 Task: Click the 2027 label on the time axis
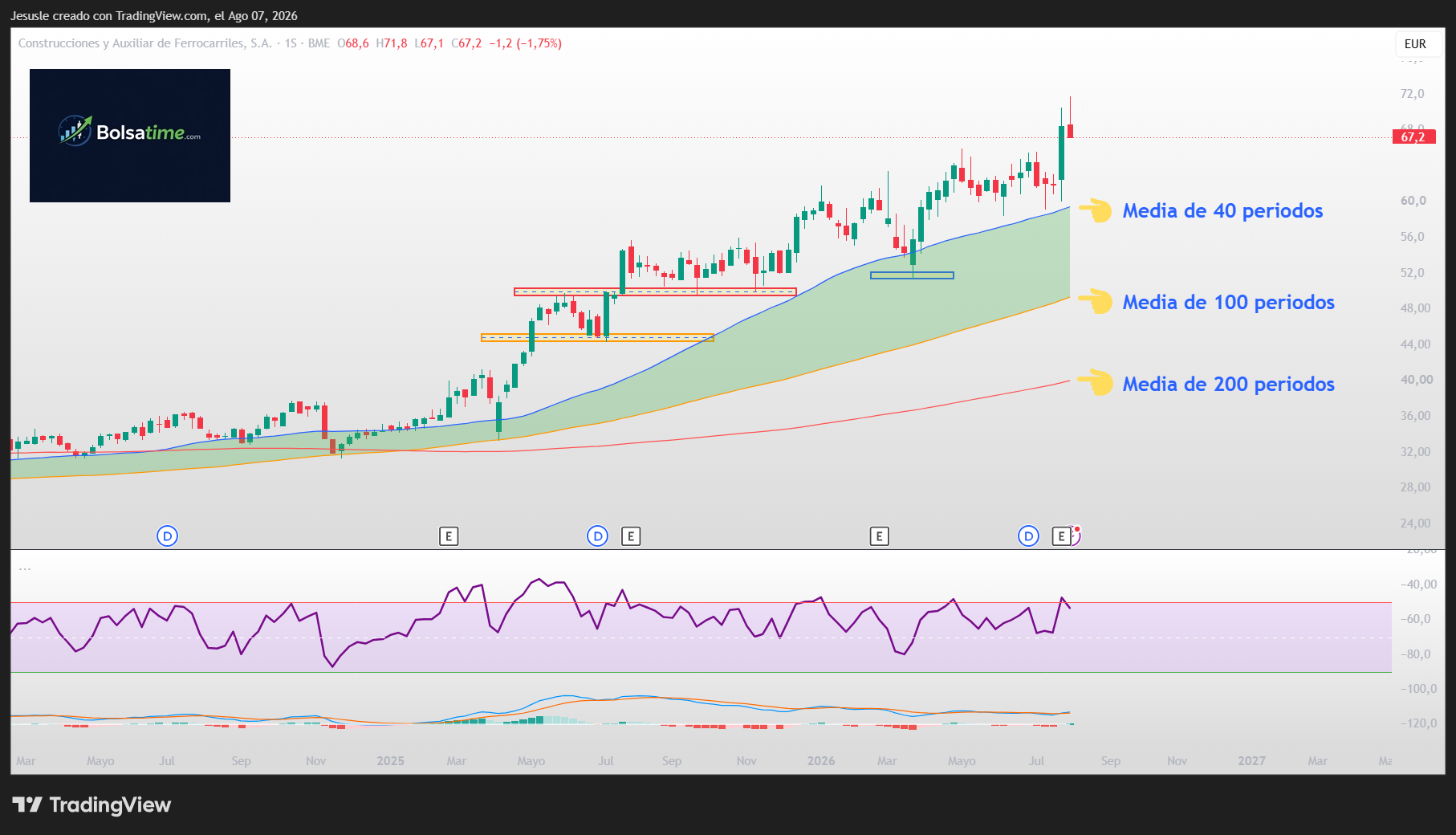(1251, 761)
